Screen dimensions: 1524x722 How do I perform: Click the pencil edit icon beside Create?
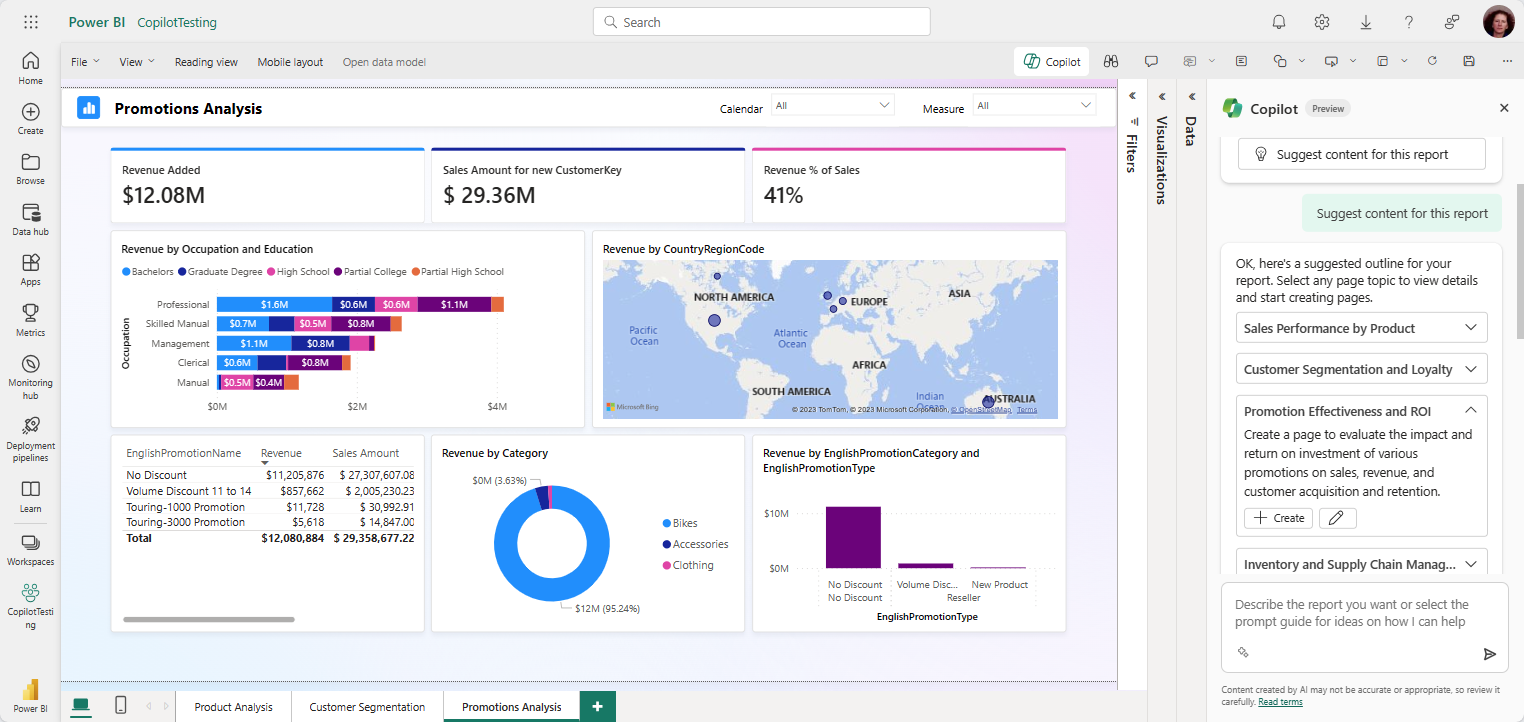pyautogui.click(x=1337, y=518)
